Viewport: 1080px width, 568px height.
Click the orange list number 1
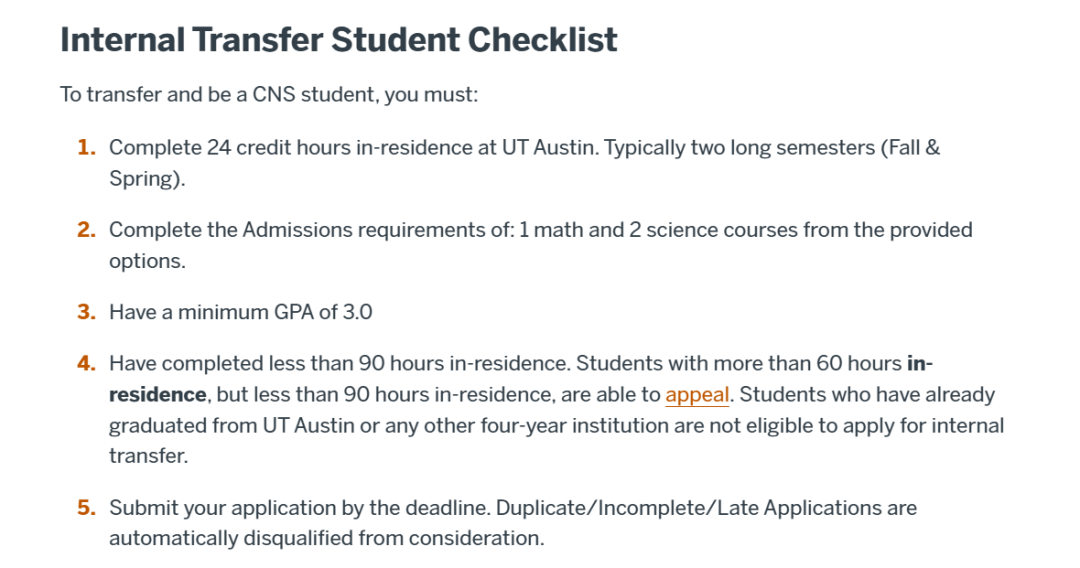[x=87, y=148]
